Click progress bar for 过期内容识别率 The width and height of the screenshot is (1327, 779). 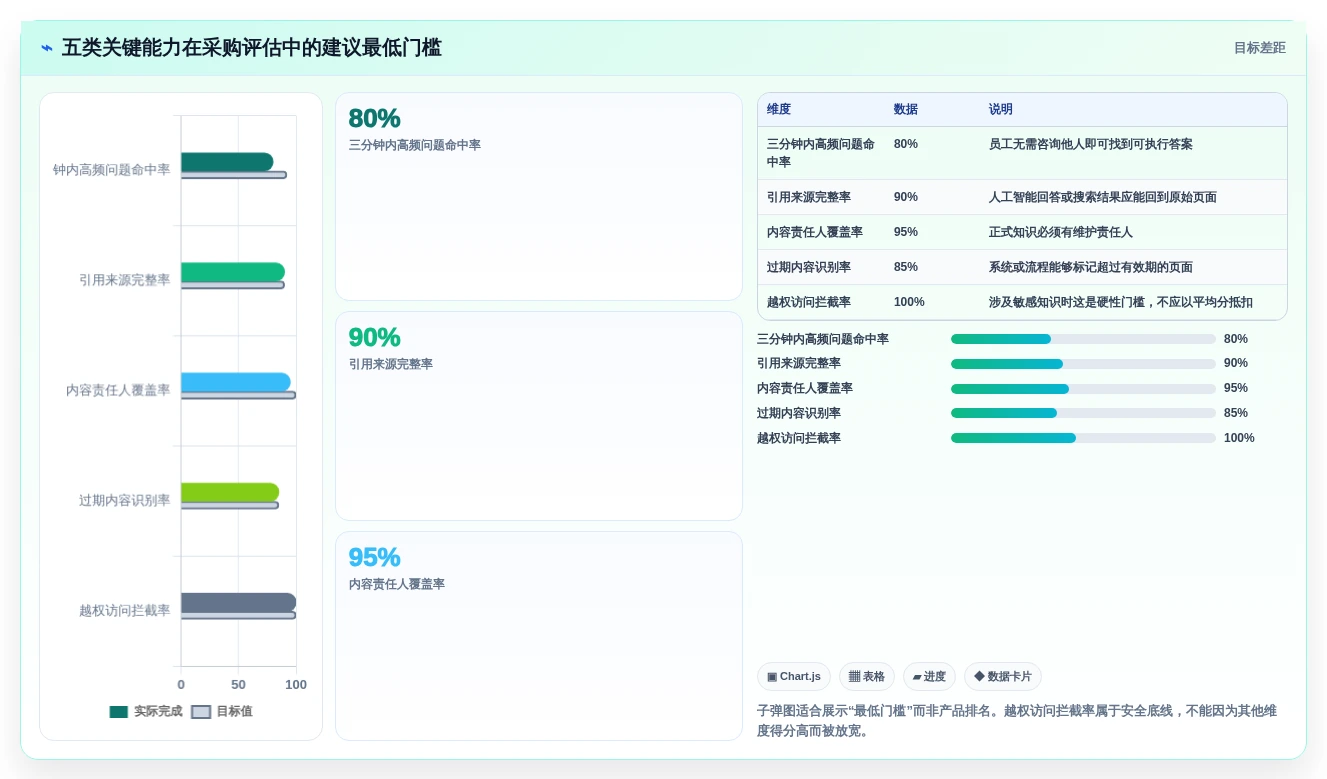[x=1083, y=413]
